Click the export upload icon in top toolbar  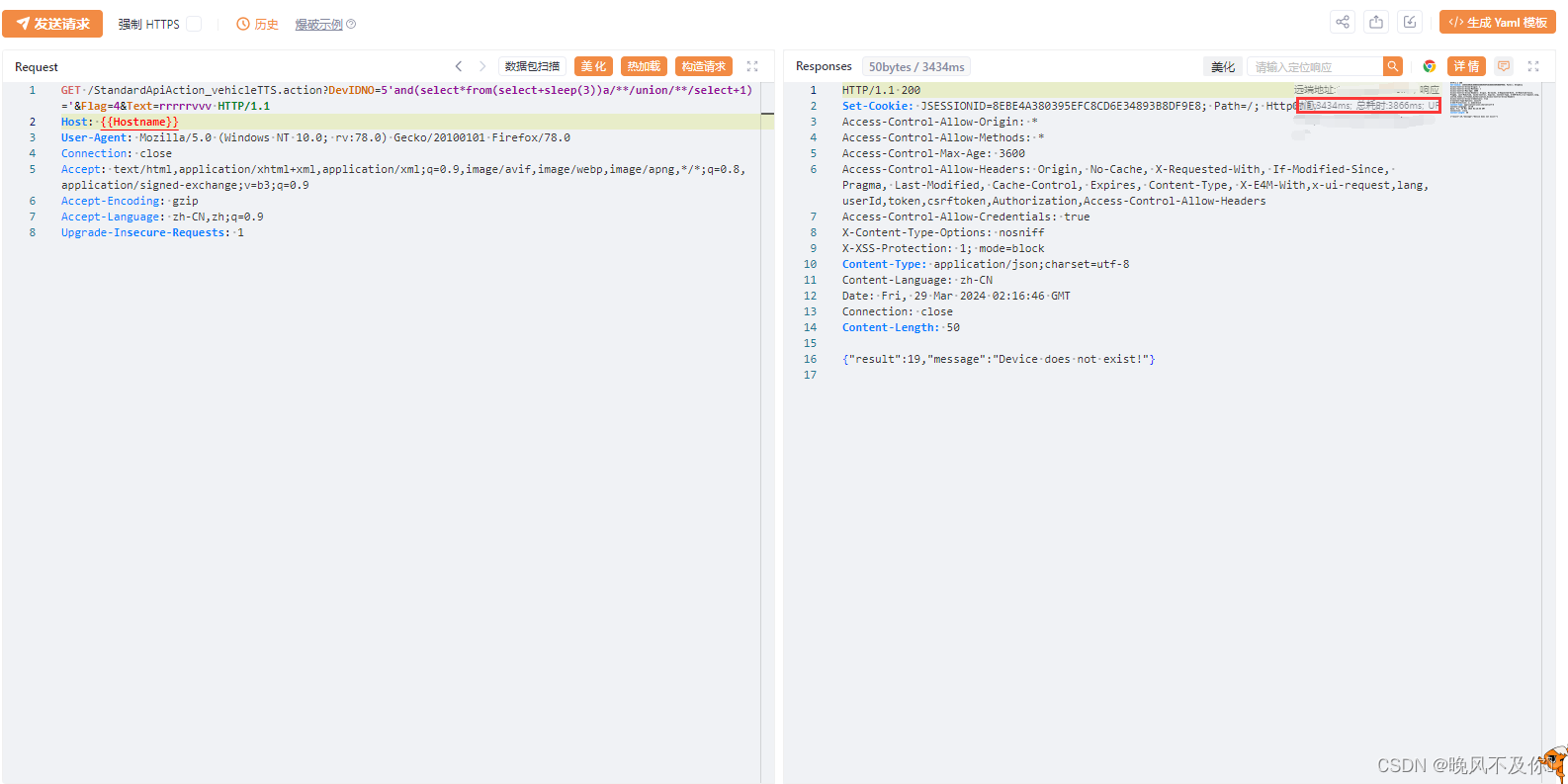(x=1376, y=22)
